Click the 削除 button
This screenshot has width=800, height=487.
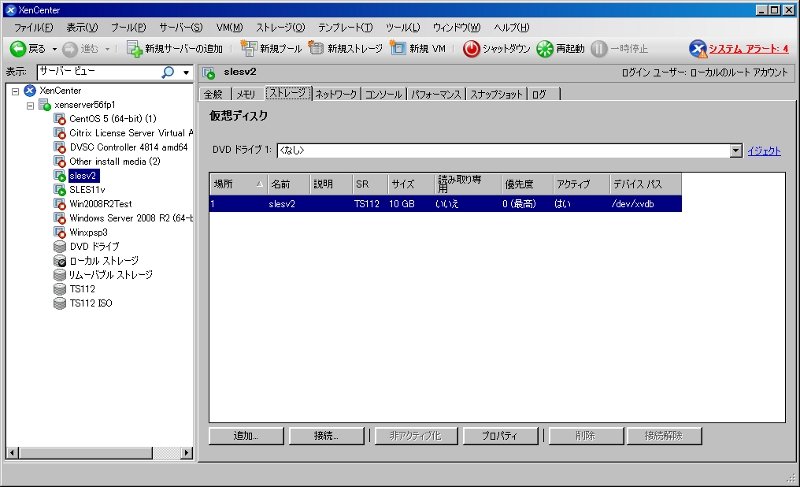coord(586,436)
